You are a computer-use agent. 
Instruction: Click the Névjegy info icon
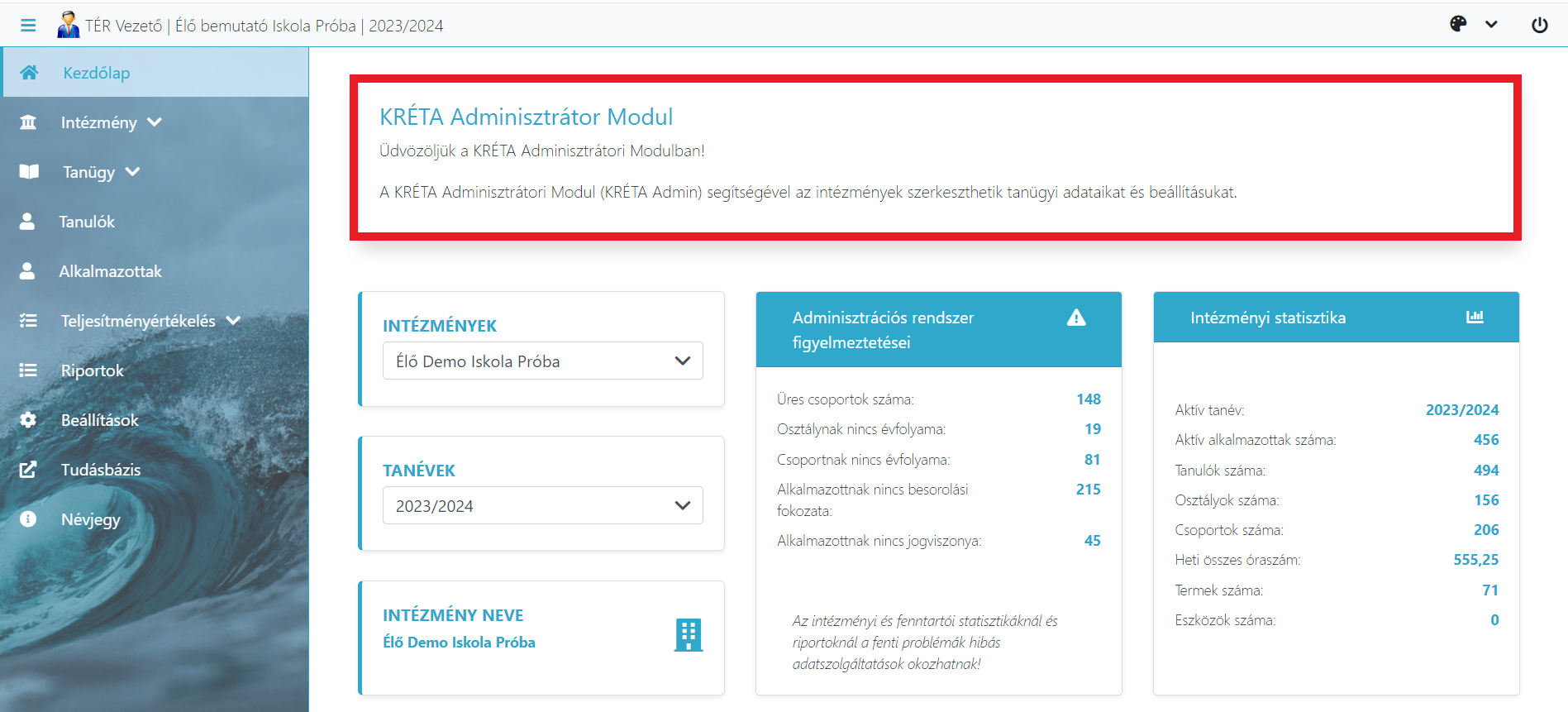(28, 519)
